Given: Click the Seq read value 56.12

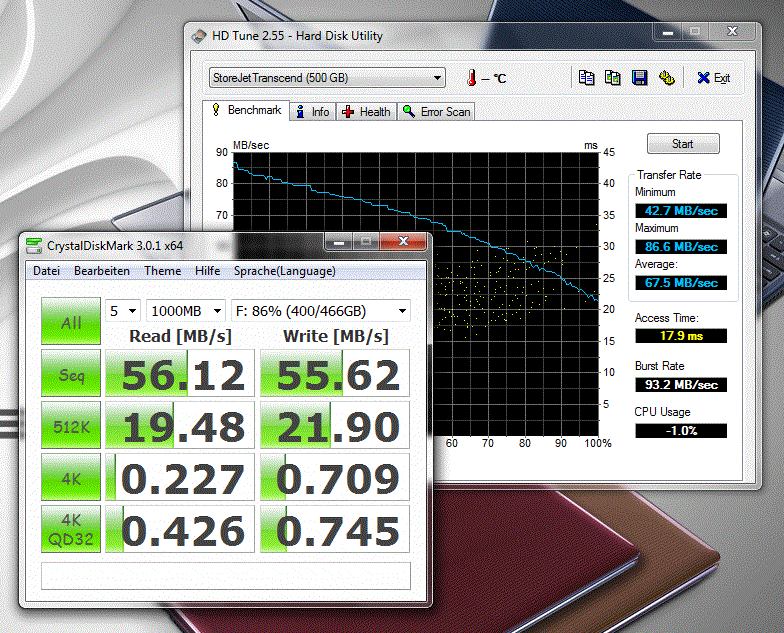Looking at the screenshot, I should [x=180, y=374].
